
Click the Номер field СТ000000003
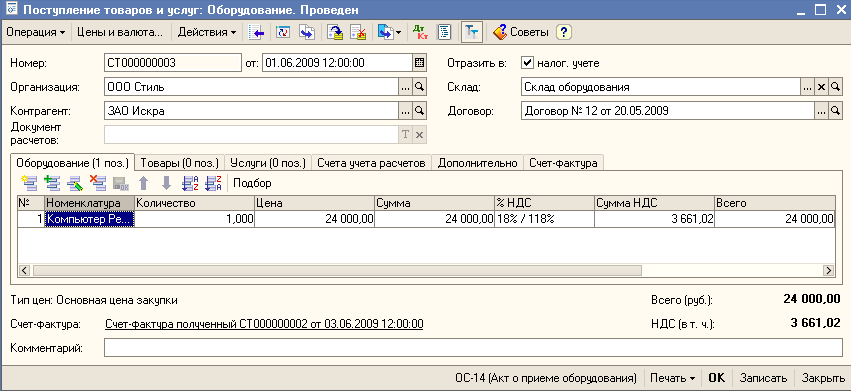click(x=173, y=62)
